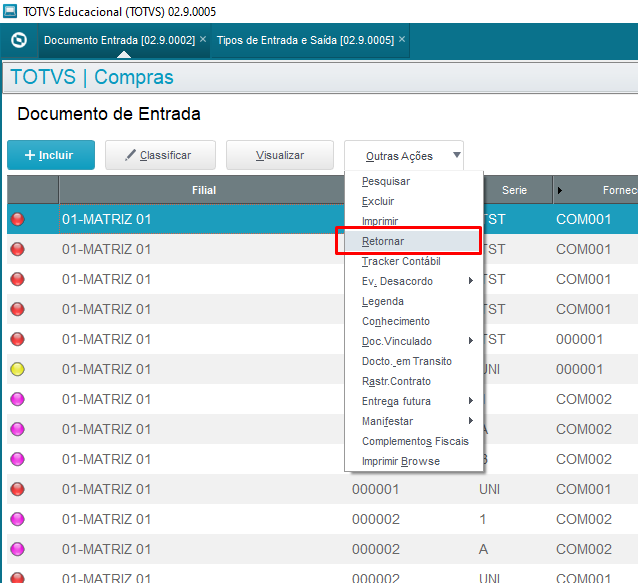This screenshot has width=638, height=583.
Task: Expand the Manifestar submenu
Action: pos(414,421)
